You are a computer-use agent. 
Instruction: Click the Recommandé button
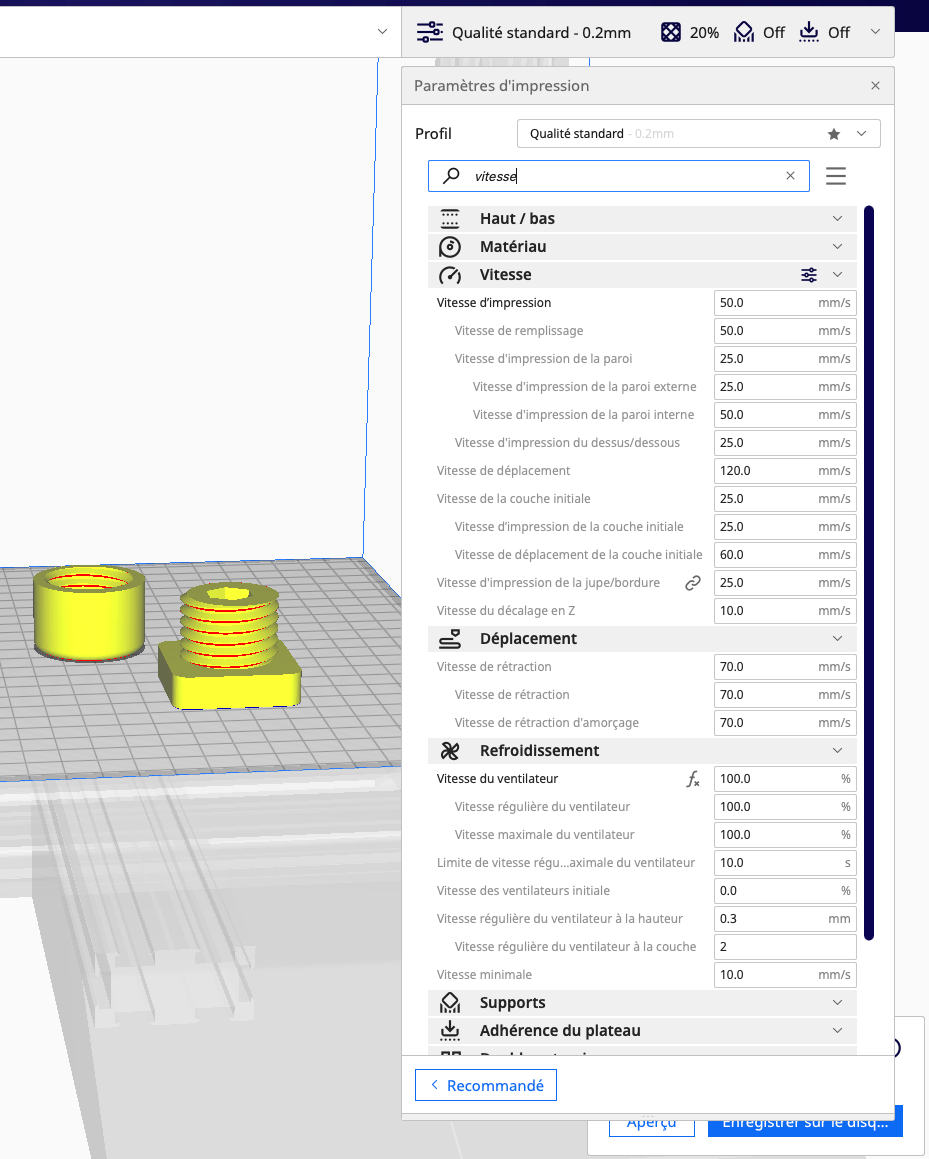point(486,1085)
